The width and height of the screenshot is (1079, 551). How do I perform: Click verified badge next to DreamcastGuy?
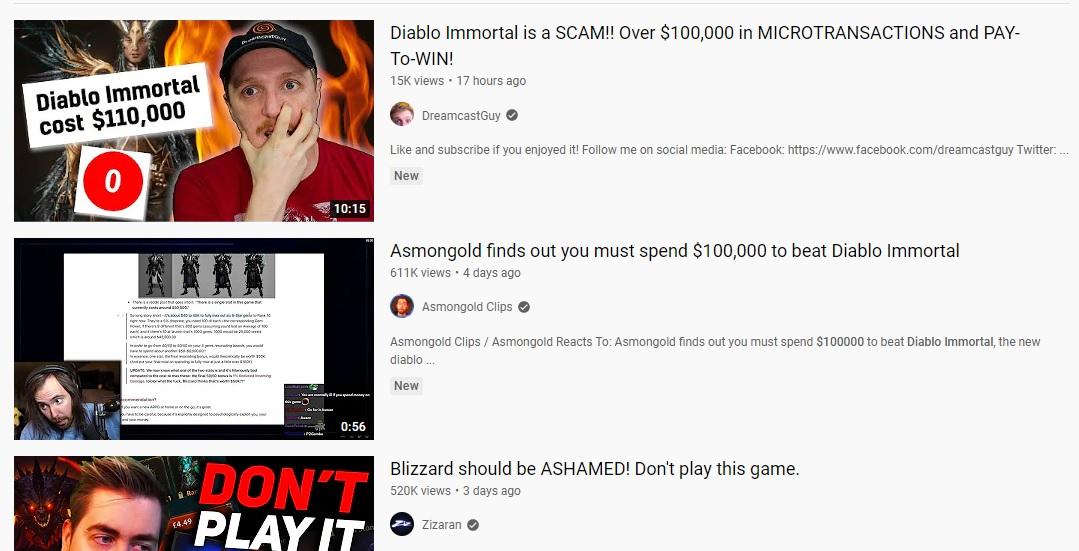click(x=512, y=116)
